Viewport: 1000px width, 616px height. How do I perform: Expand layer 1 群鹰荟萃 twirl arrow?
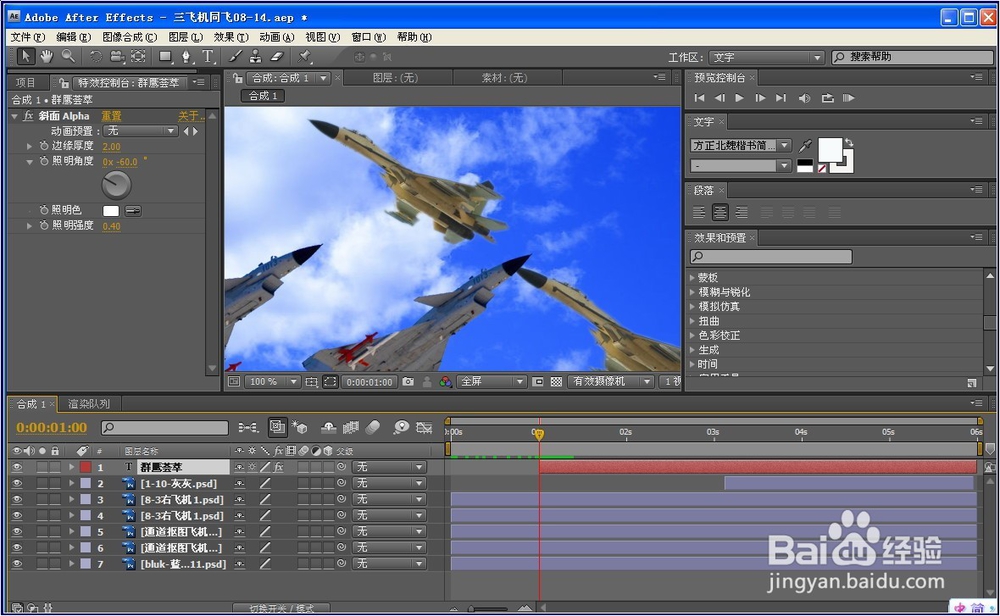71,467
